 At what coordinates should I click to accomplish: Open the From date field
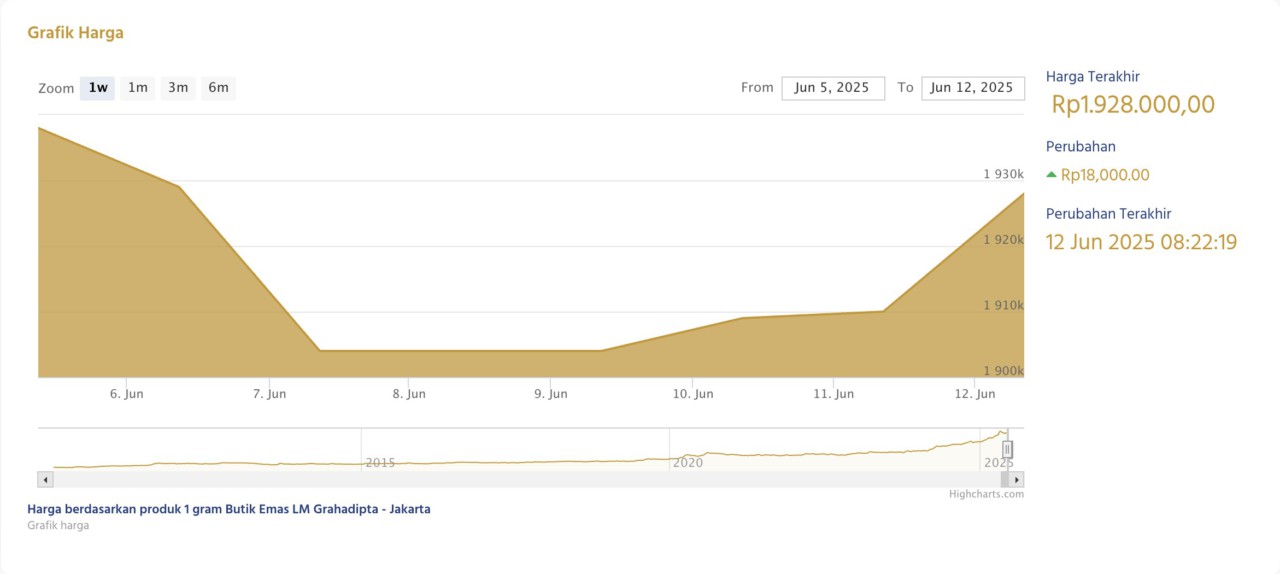832,88
